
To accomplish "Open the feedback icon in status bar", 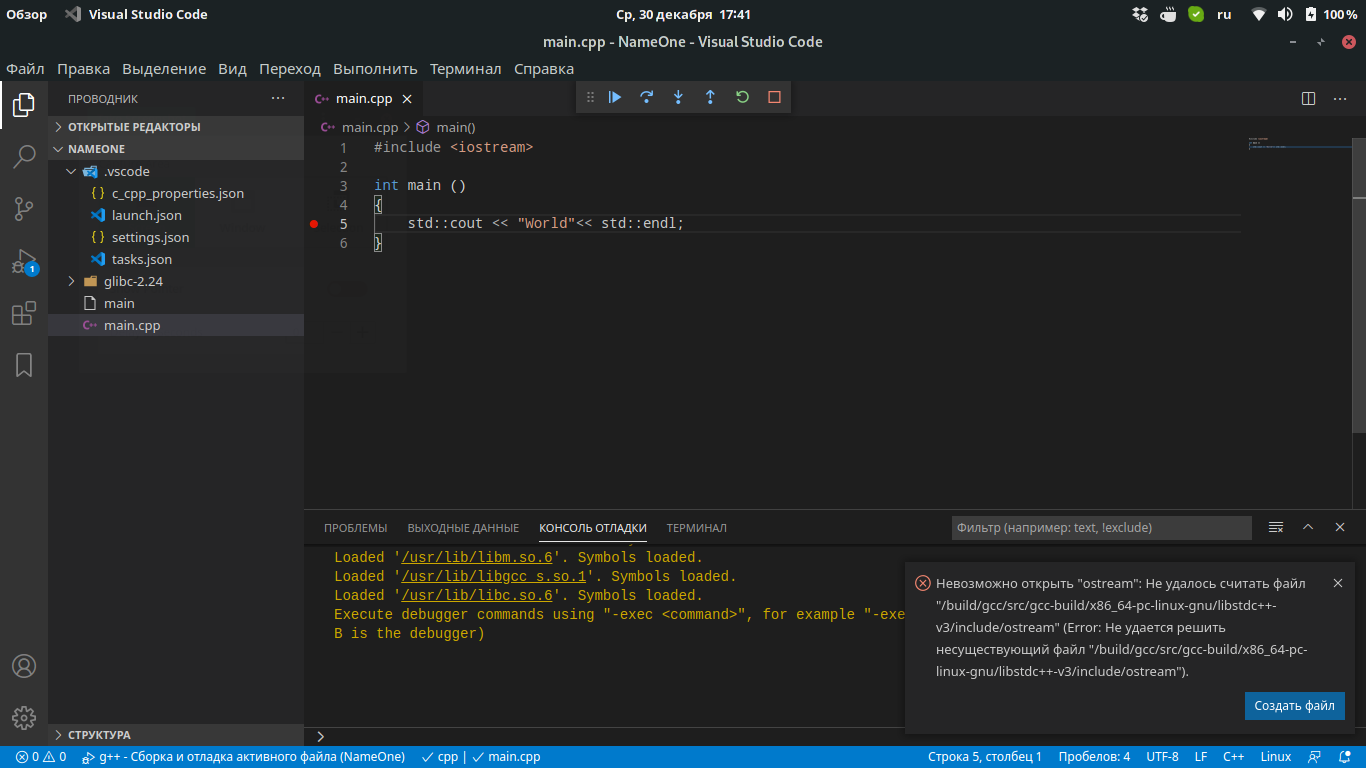I will click(1315, 757).
